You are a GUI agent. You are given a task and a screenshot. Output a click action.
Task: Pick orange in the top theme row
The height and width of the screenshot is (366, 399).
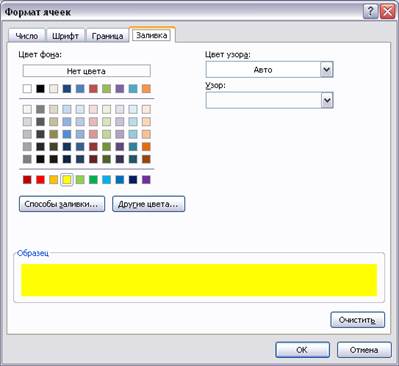pyautogui.click(x=146, y=89)
